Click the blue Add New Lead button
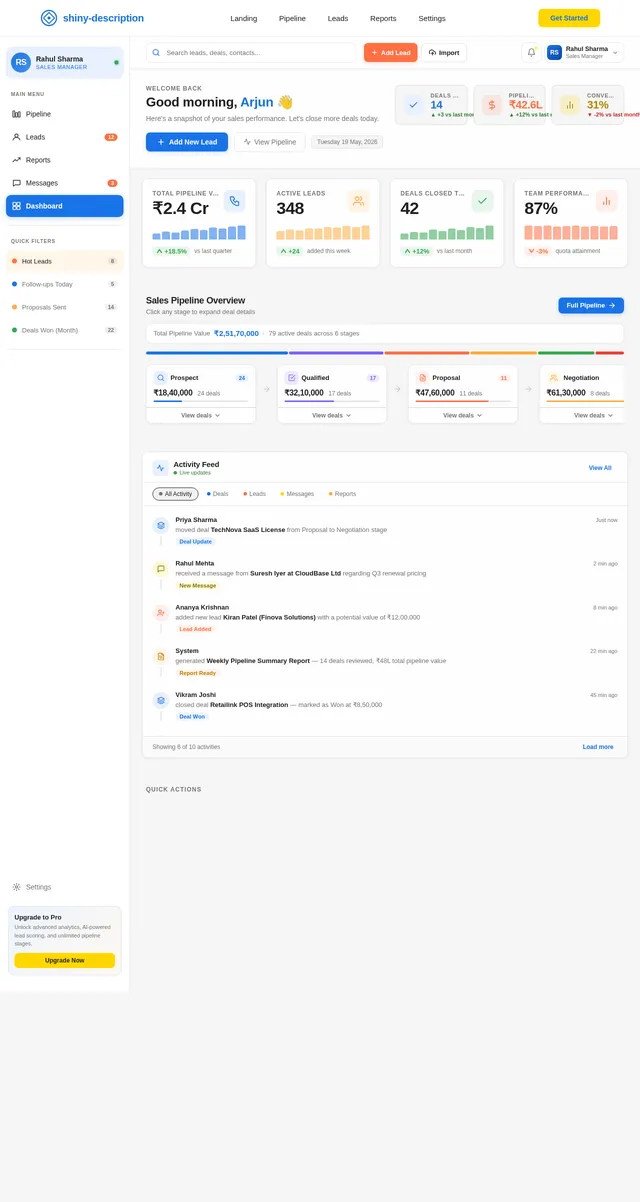 [x=187, y=142]
